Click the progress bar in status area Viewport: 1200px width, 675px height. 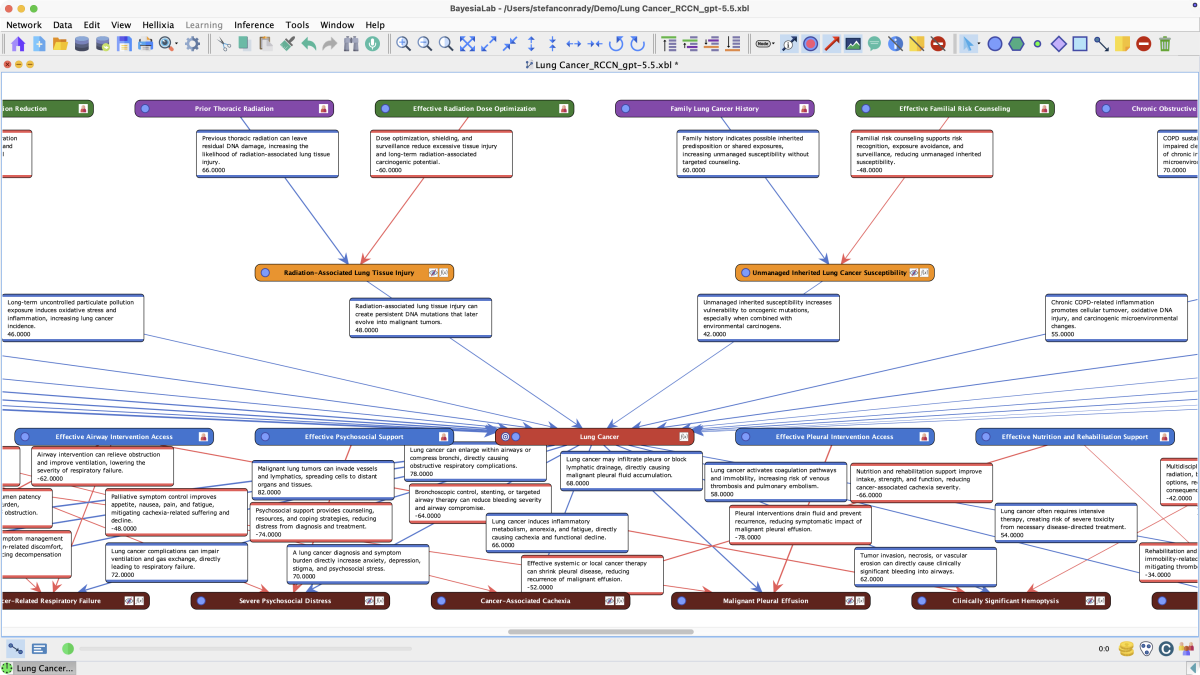pyautogui.click(x=245, y=649)
